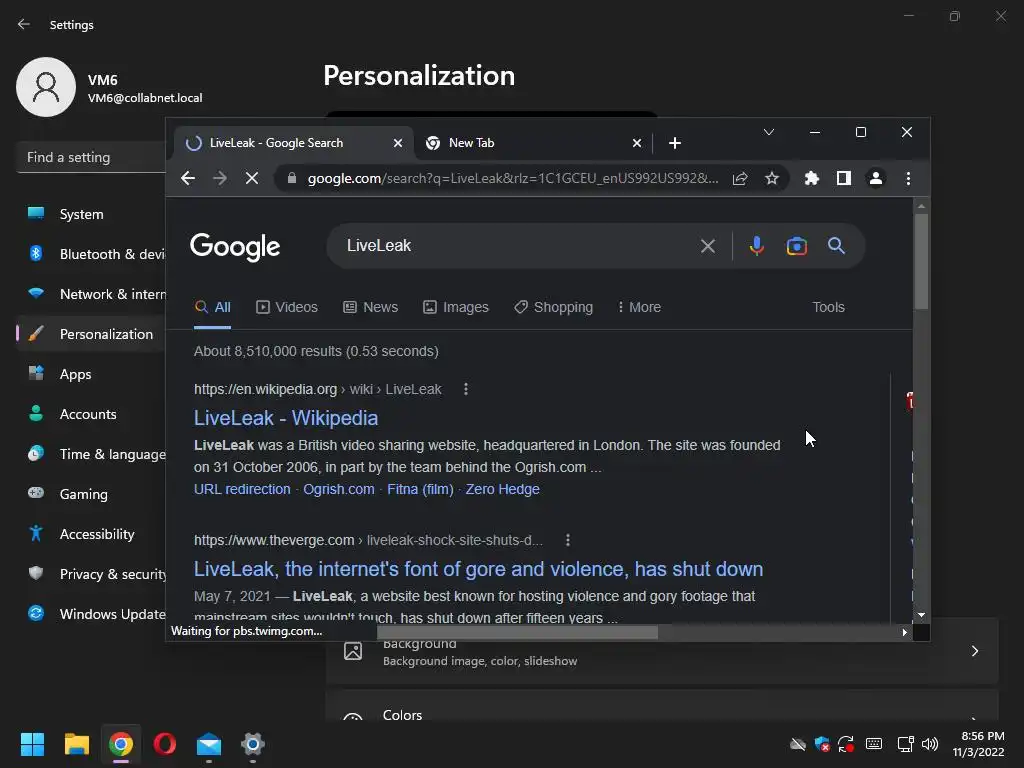
Task: Share this page icon in address bar
Action: click(x=740, y=178)
